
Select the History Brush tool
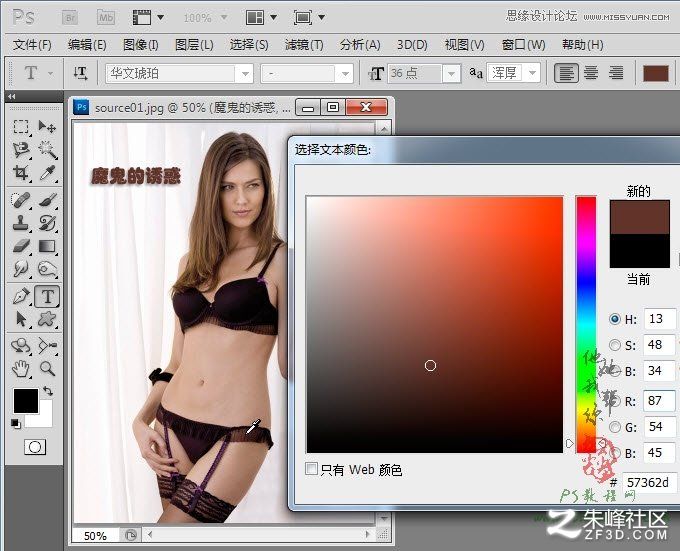coord(47,223)
